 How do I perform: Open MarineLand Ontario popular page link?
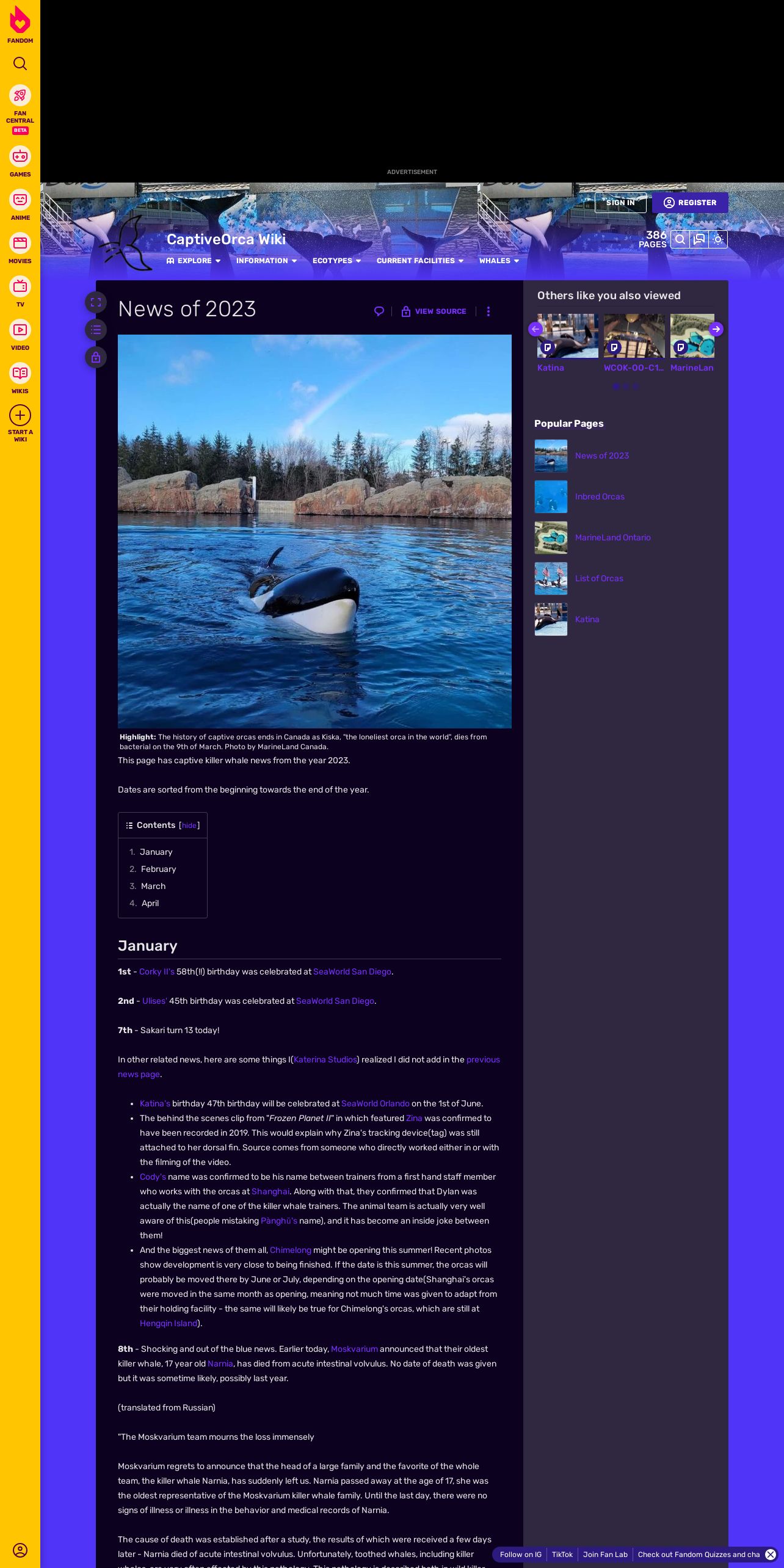pos(613,537)
